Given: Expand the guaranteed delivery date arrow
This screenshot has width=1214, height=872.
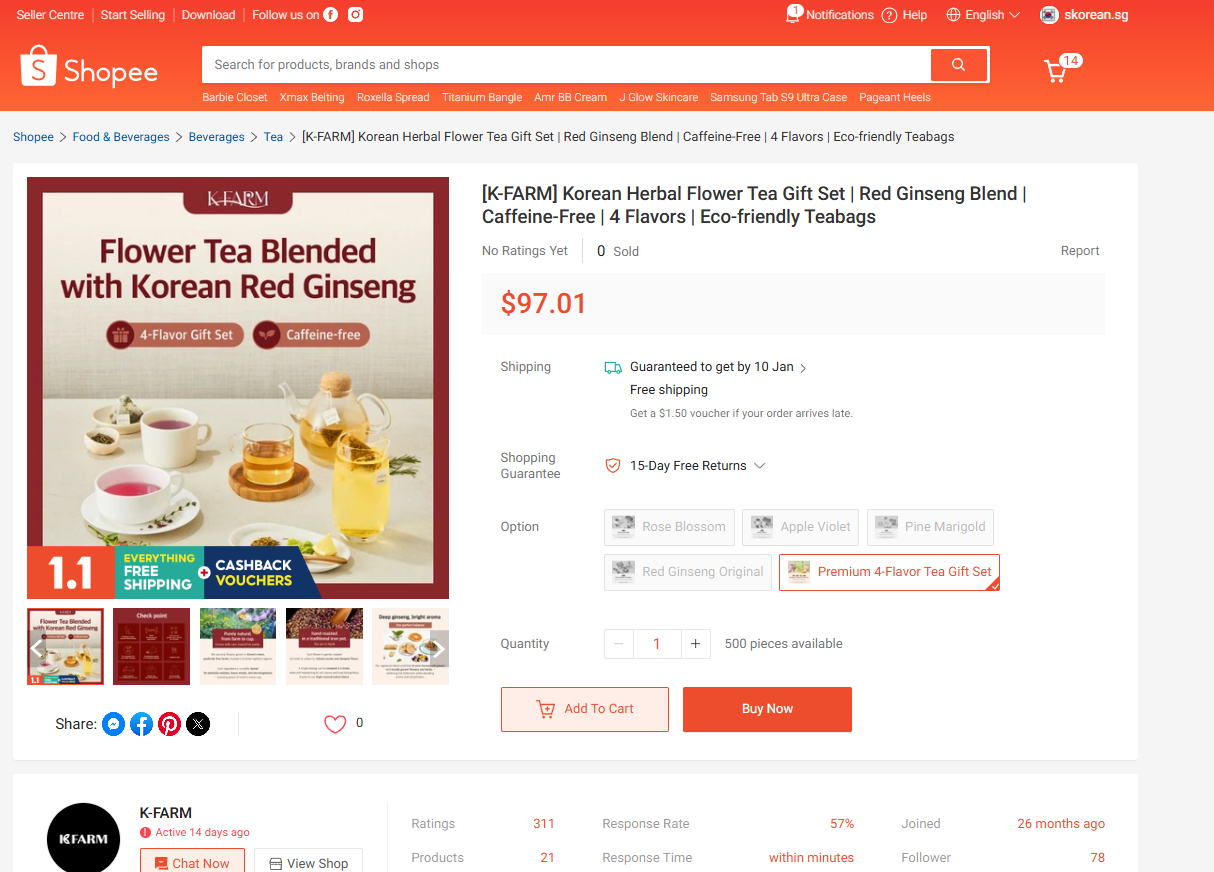Looking at the screenshot, I should pyautogui.click(x=803, y=368).
